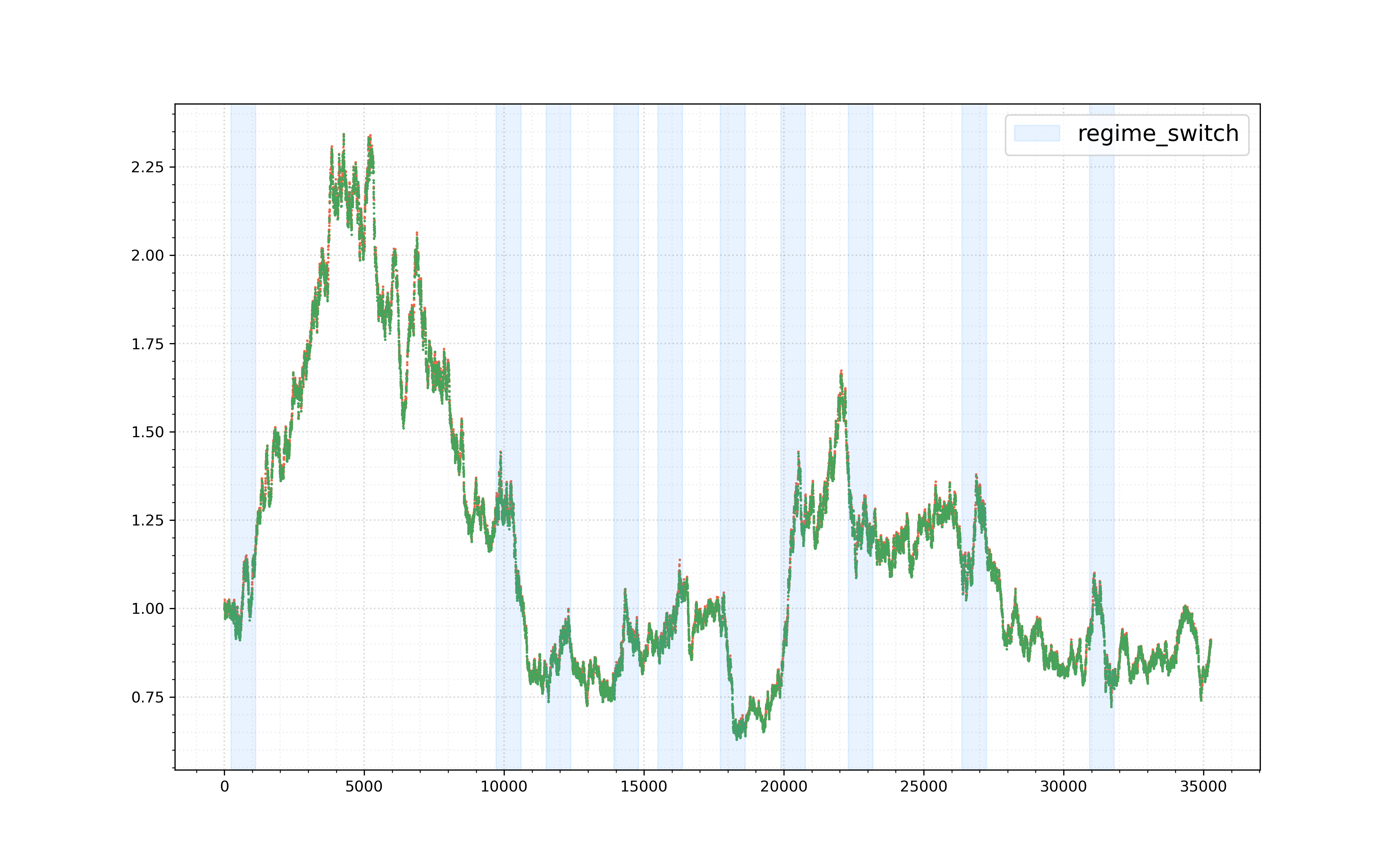Click the x-axis label 25000
The image size is (1400, 865).
click(923, 787)
